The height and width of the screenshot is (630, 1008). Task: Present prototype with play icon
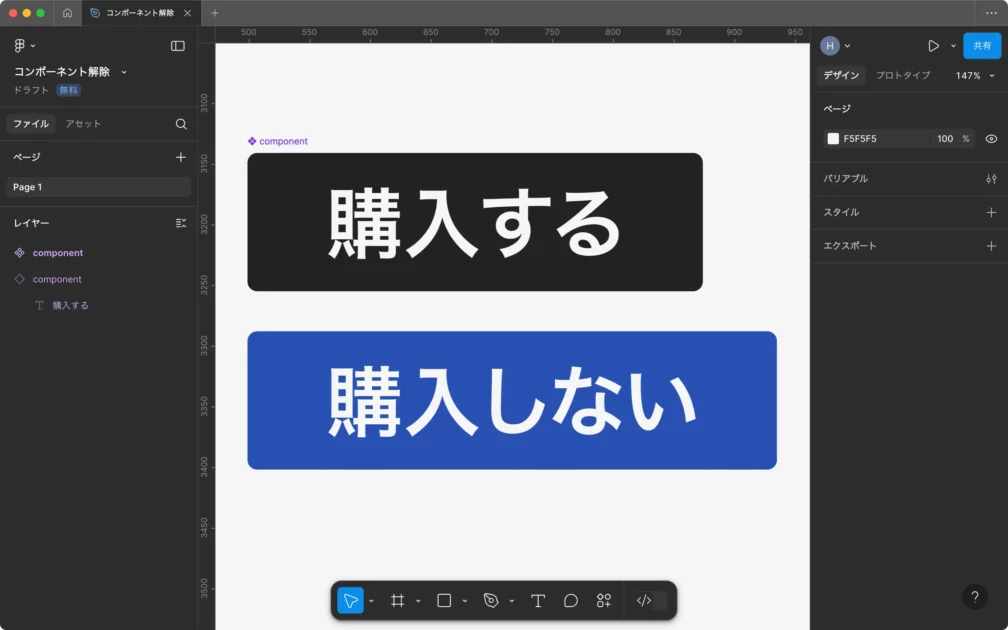[933, 46]
